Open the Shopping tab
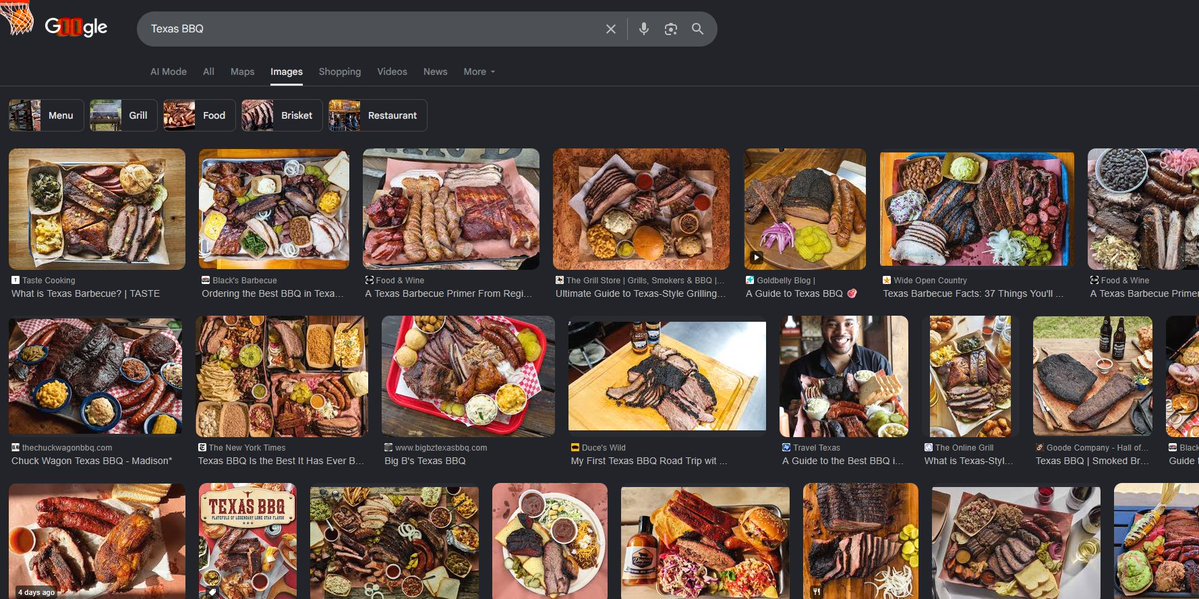Viewport: 1199px width, 599px height. click(x=340, y=72)
